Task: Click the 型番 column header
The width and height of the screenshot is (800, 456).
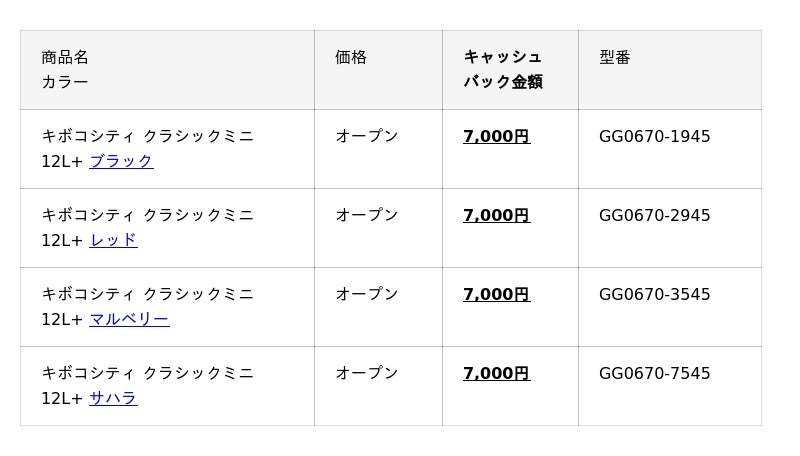Action: [x=615, y=57]
